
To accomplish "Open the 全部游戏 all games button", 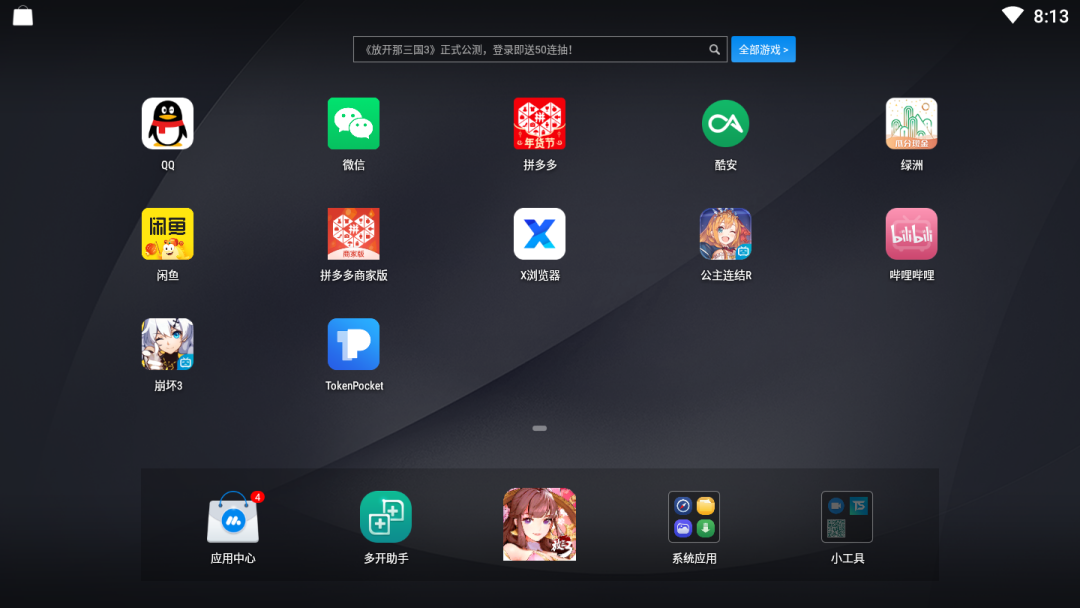I will (763, 50).
